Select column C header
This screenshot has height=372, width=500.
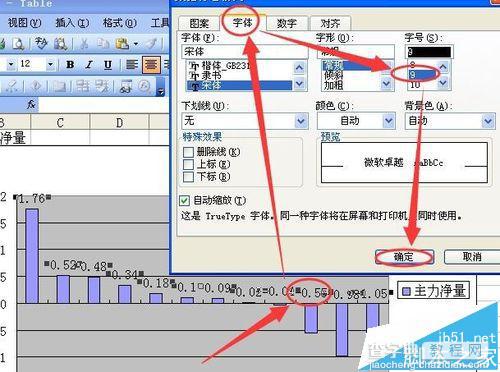[60, 123]
